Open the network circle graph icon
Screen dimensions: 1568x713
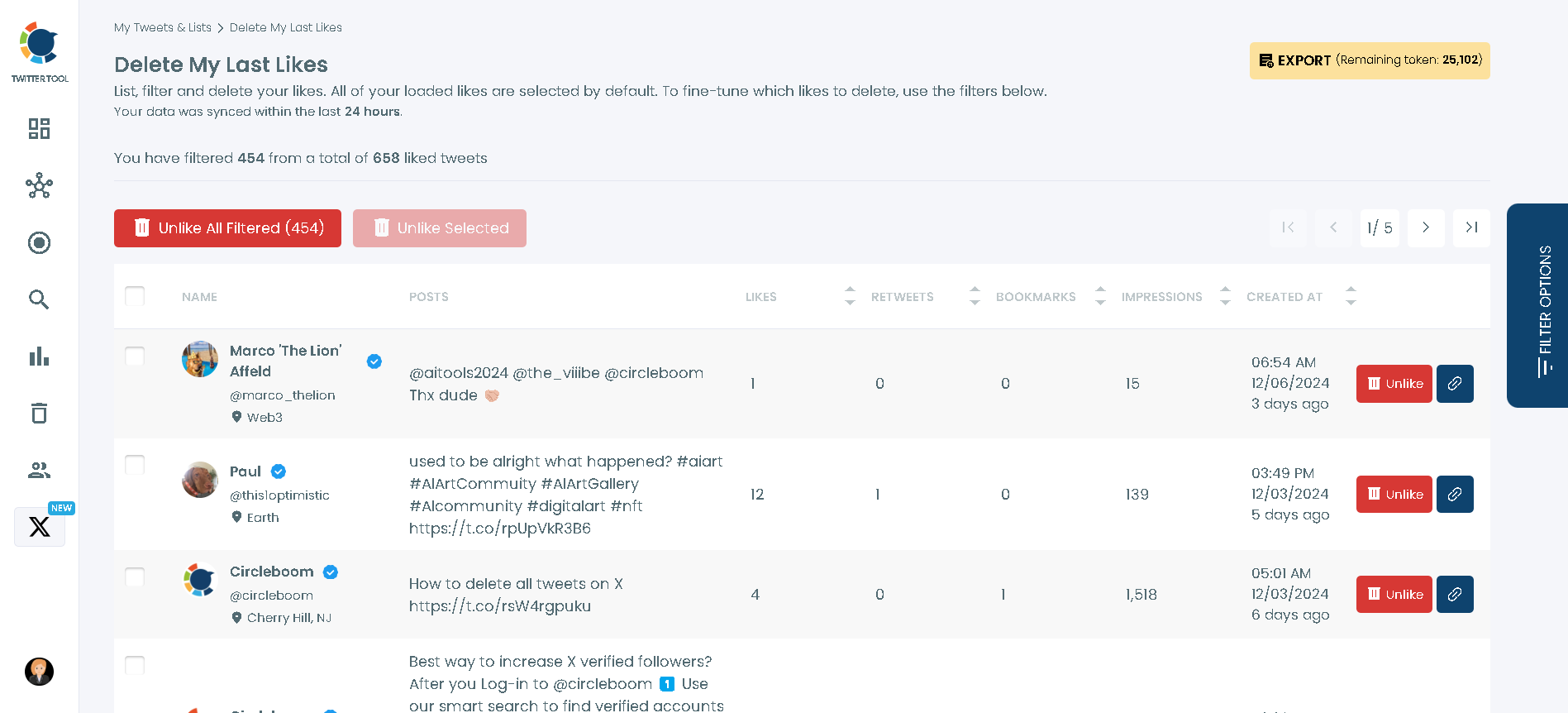39,186
